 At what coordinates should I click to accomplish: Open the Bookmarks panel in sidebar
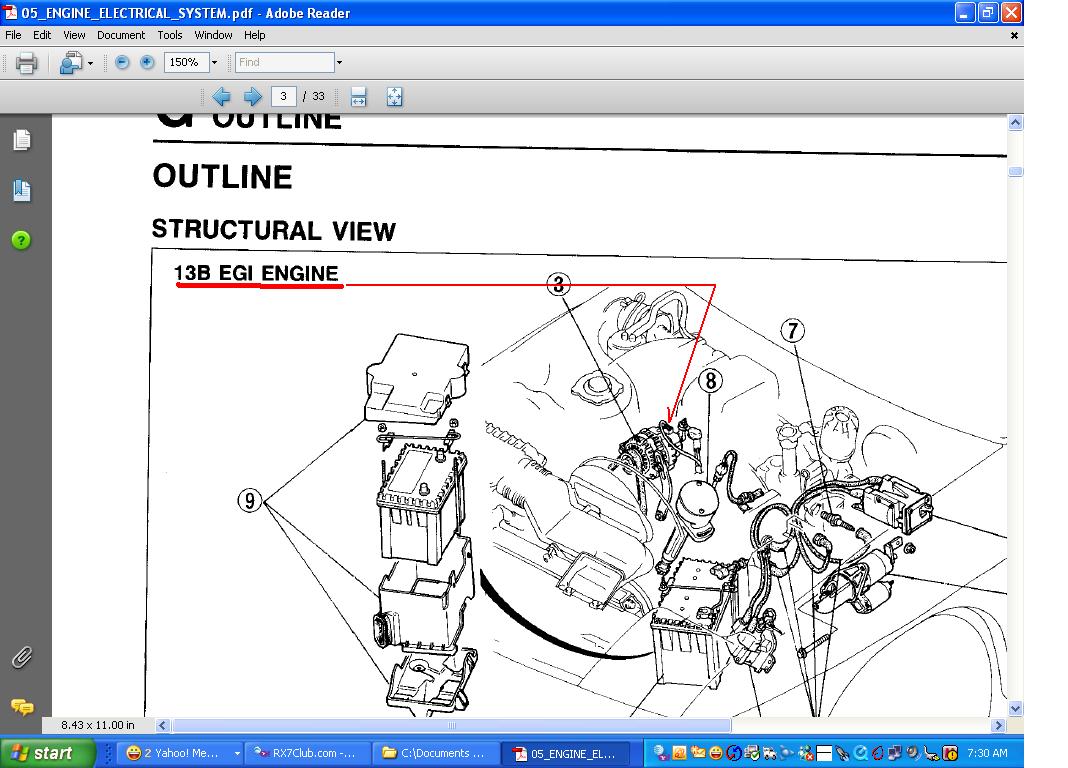(22, 190)
